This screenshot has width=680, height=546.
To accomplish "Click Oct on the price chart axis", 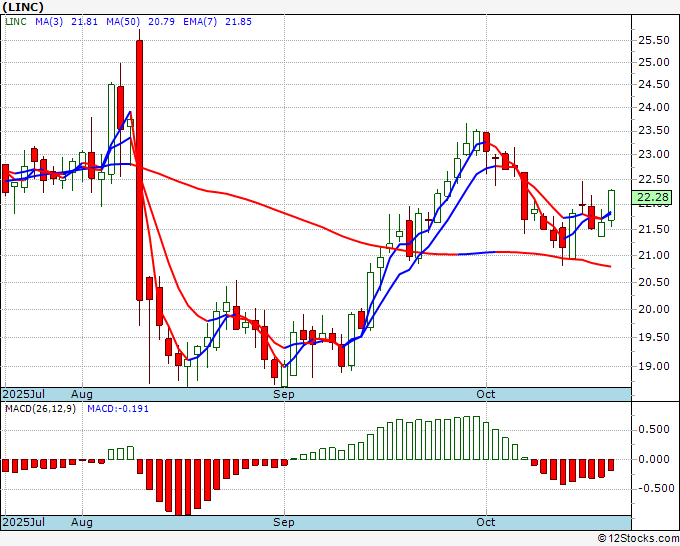I will (x=486, y=394).
